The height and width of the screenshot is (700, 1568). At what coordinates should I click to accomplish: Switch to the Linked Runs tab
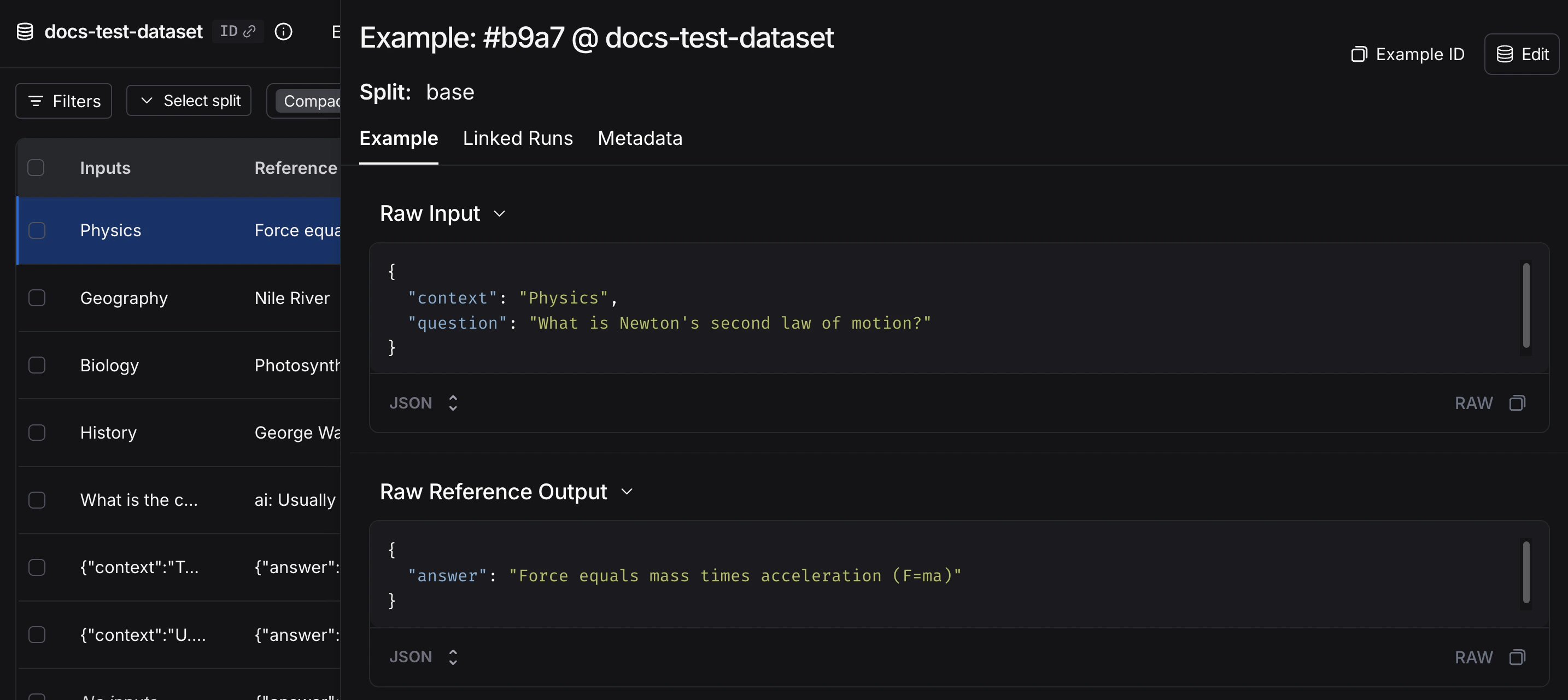click(x=517, y=138)
